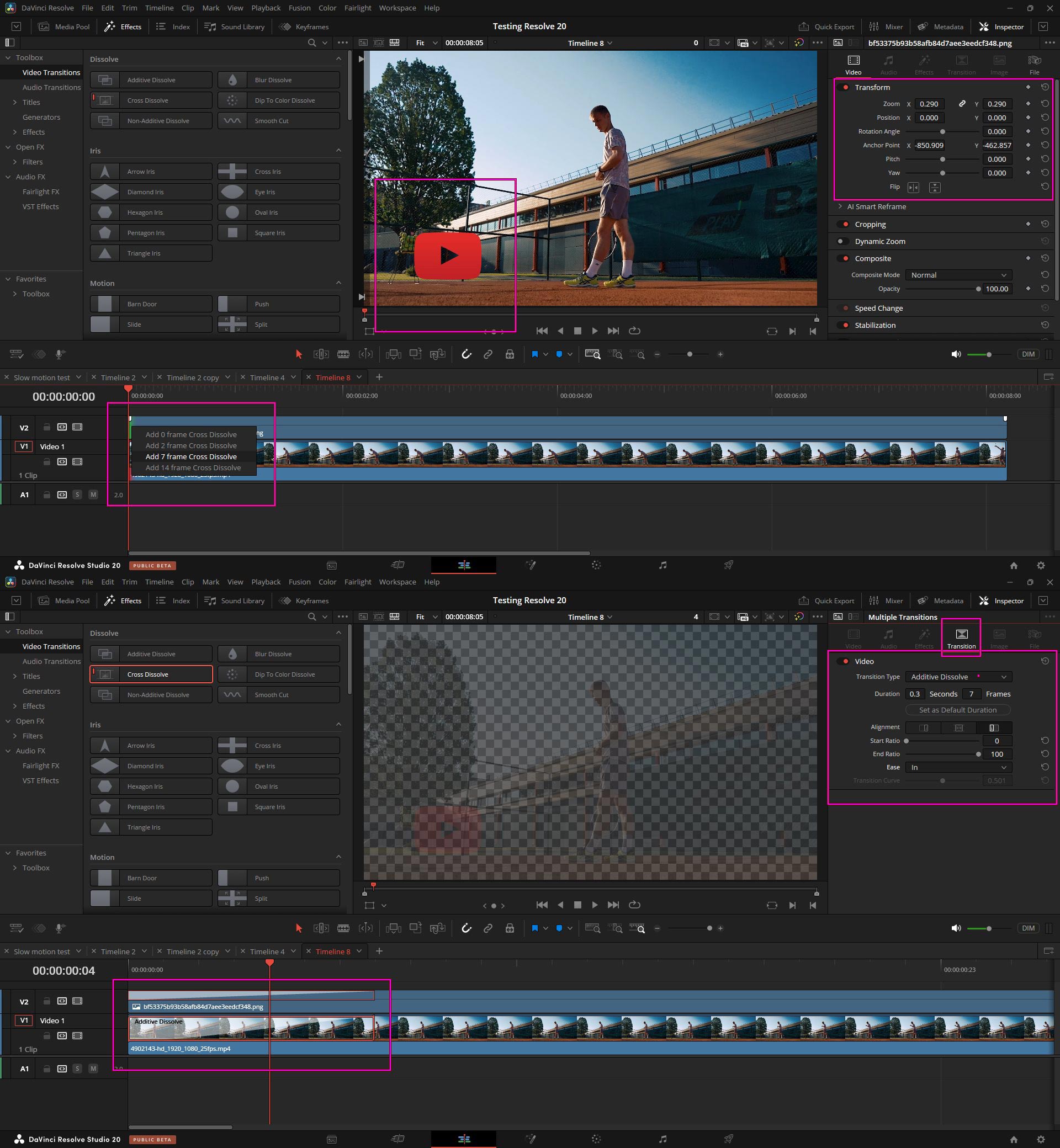
Task: Select the ends-on-edit Alignment icon (first)
Action: pos(924,727)
